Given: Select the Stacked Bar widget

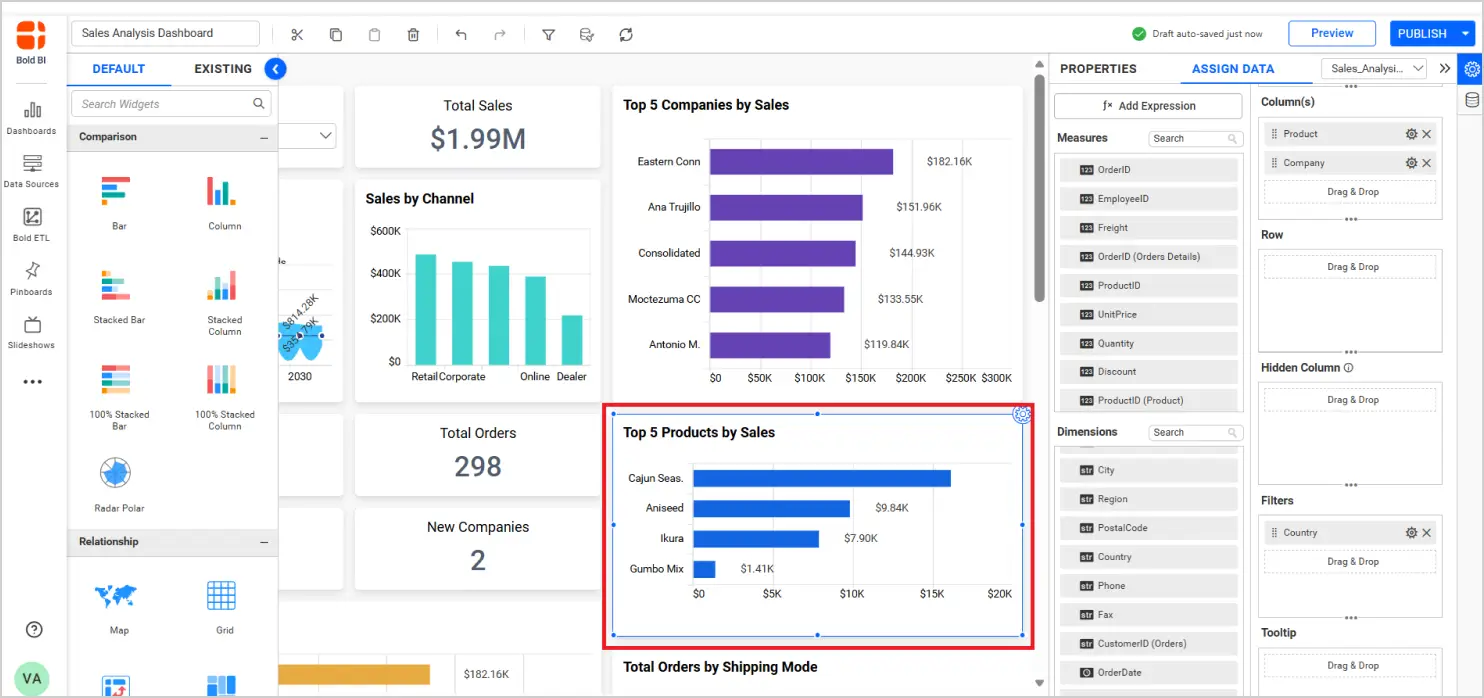Looking at the screenshot, I should pyautogui.click(x=118, y=297).
